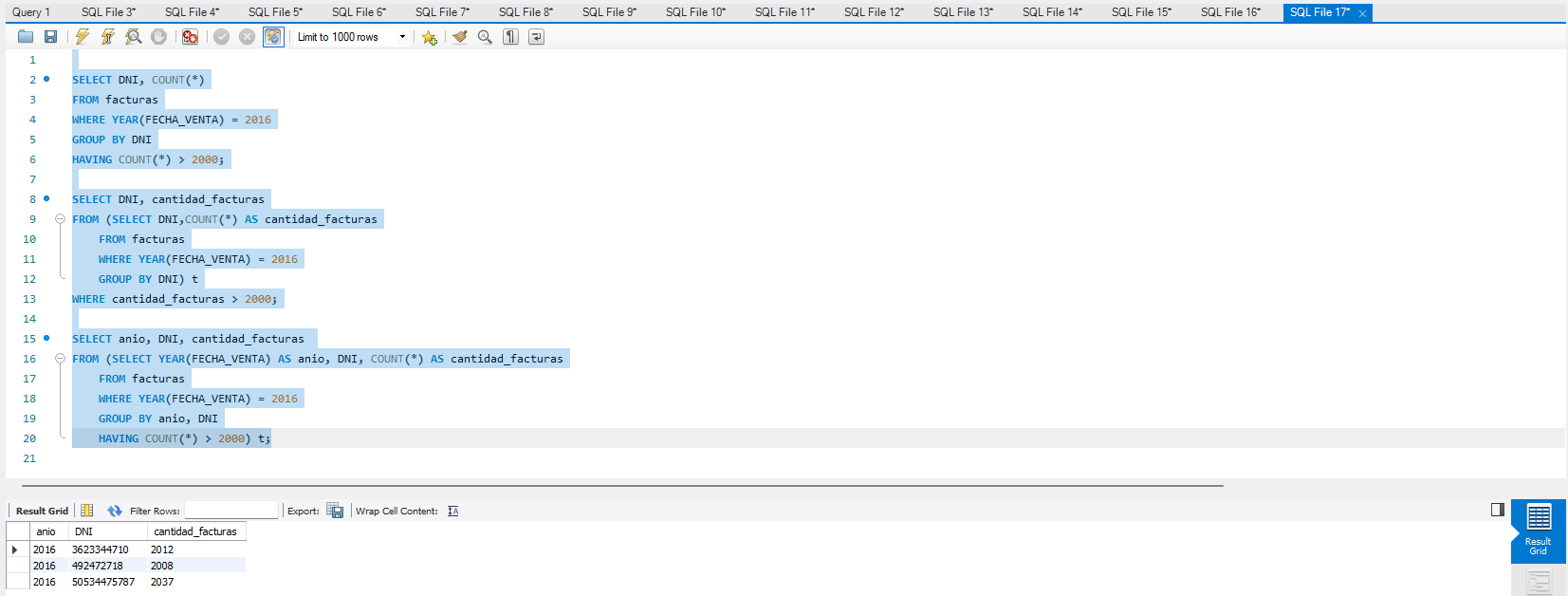Image resolution: width=1568 pixels, height=596 pixels.
Task: Execute the statement under the cursor
Action: pyautogui.click(x=108, y=37)
